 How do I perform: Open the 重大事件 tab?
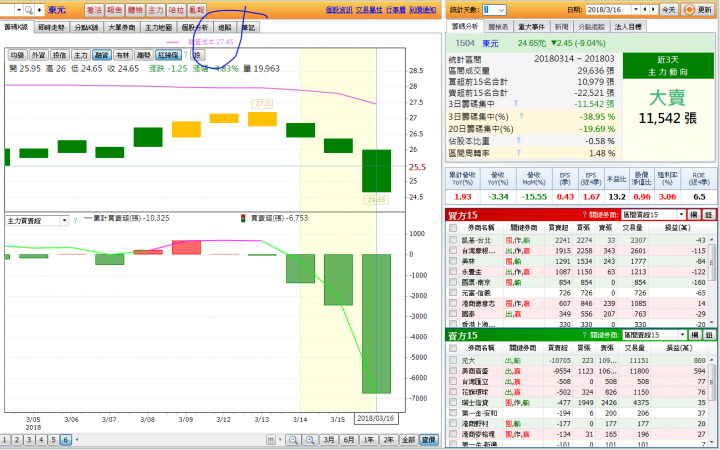click(530, 27)
